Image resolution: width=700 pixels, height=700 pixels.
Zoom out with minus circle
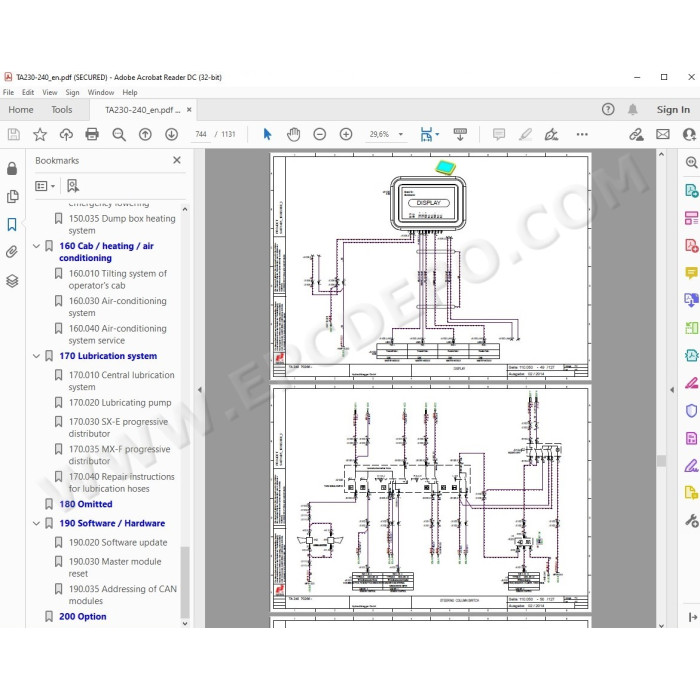pos(320,134)
